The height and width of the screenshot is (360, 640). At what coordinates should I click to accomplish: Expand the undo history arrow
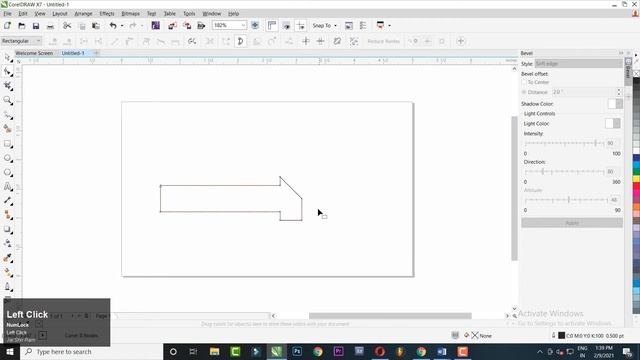click(122, 26)
